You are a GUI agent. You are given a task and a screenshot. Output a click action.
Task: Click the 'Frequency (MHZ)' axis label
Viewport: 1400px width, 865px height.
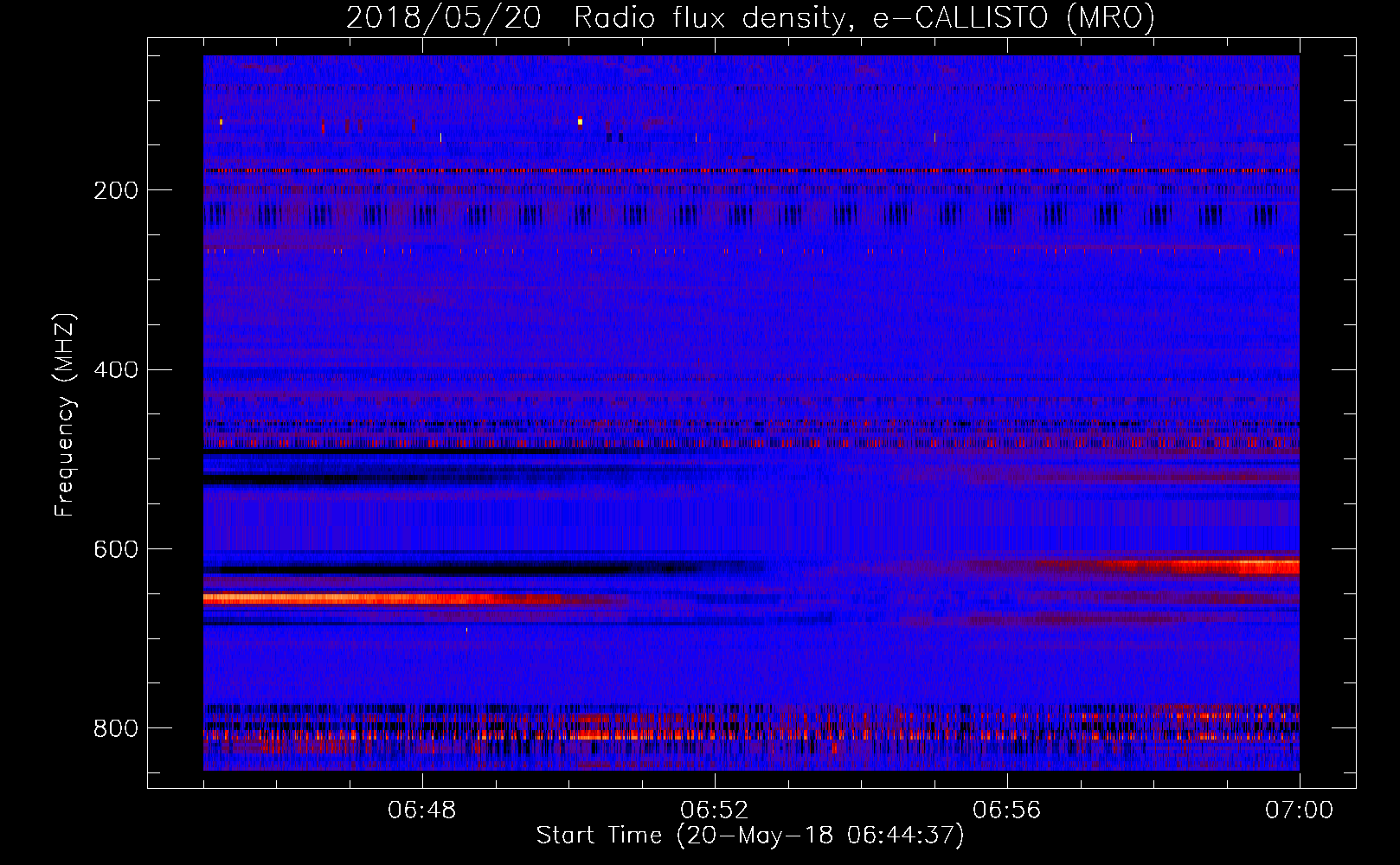point(65,414)
